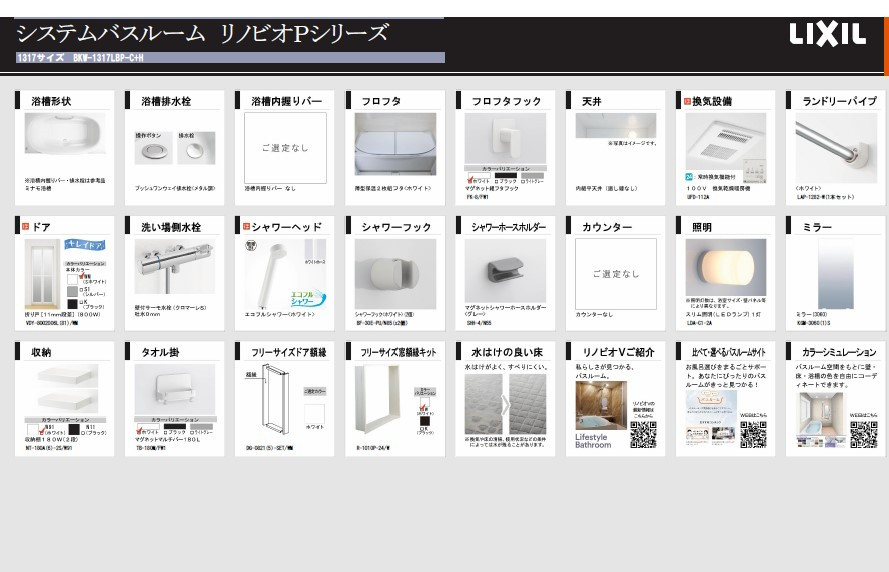Click the LDA-C1-2A model number

click(x=698, y=323)
